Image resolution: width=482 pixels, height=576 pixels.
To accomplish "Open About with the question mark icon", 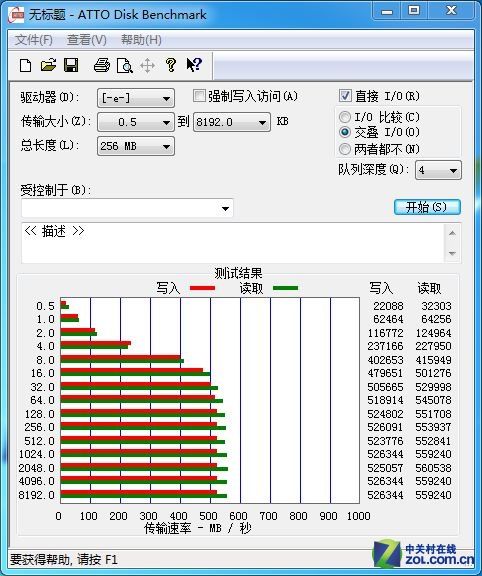I will coord(170,65).
